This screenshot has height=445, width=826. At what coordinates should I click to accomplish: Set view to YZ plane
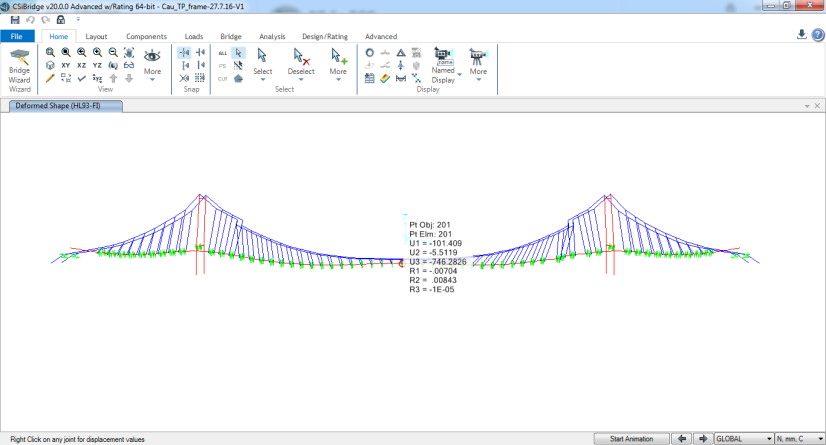(97, 65)
